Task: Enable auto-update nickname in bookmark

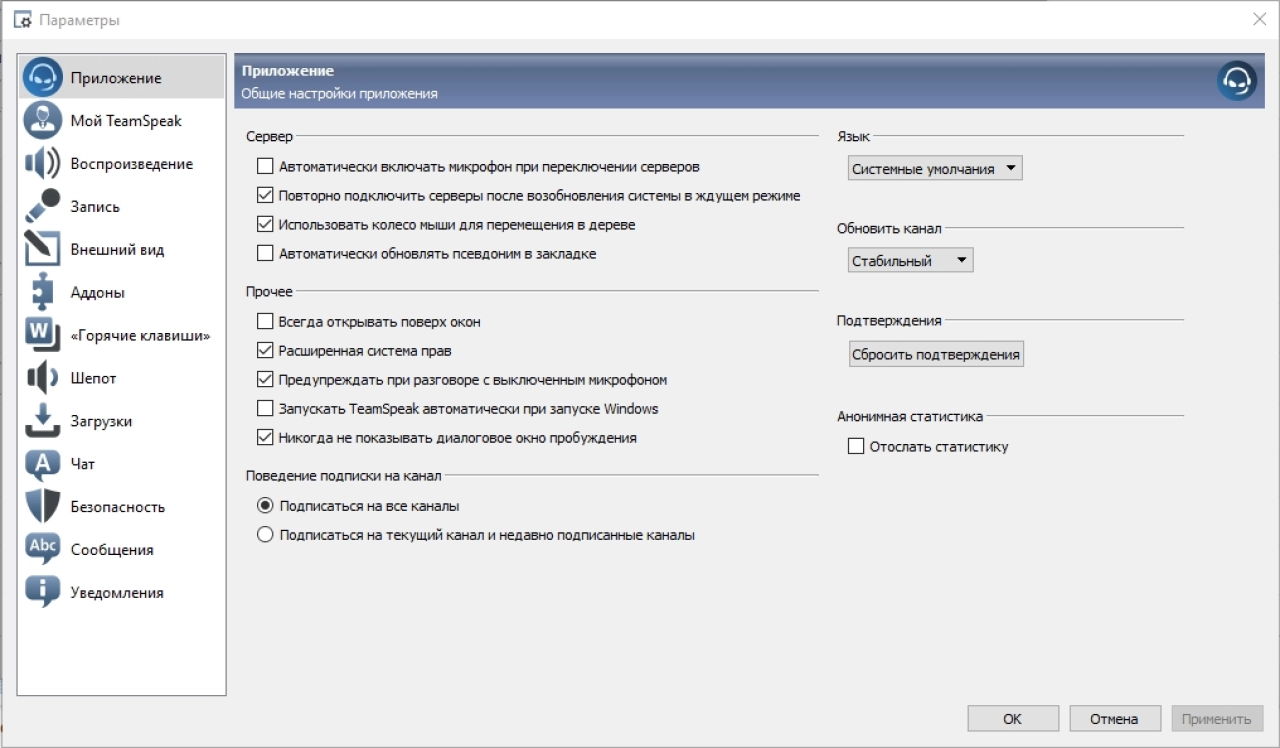Action: [x=265, y=253]
